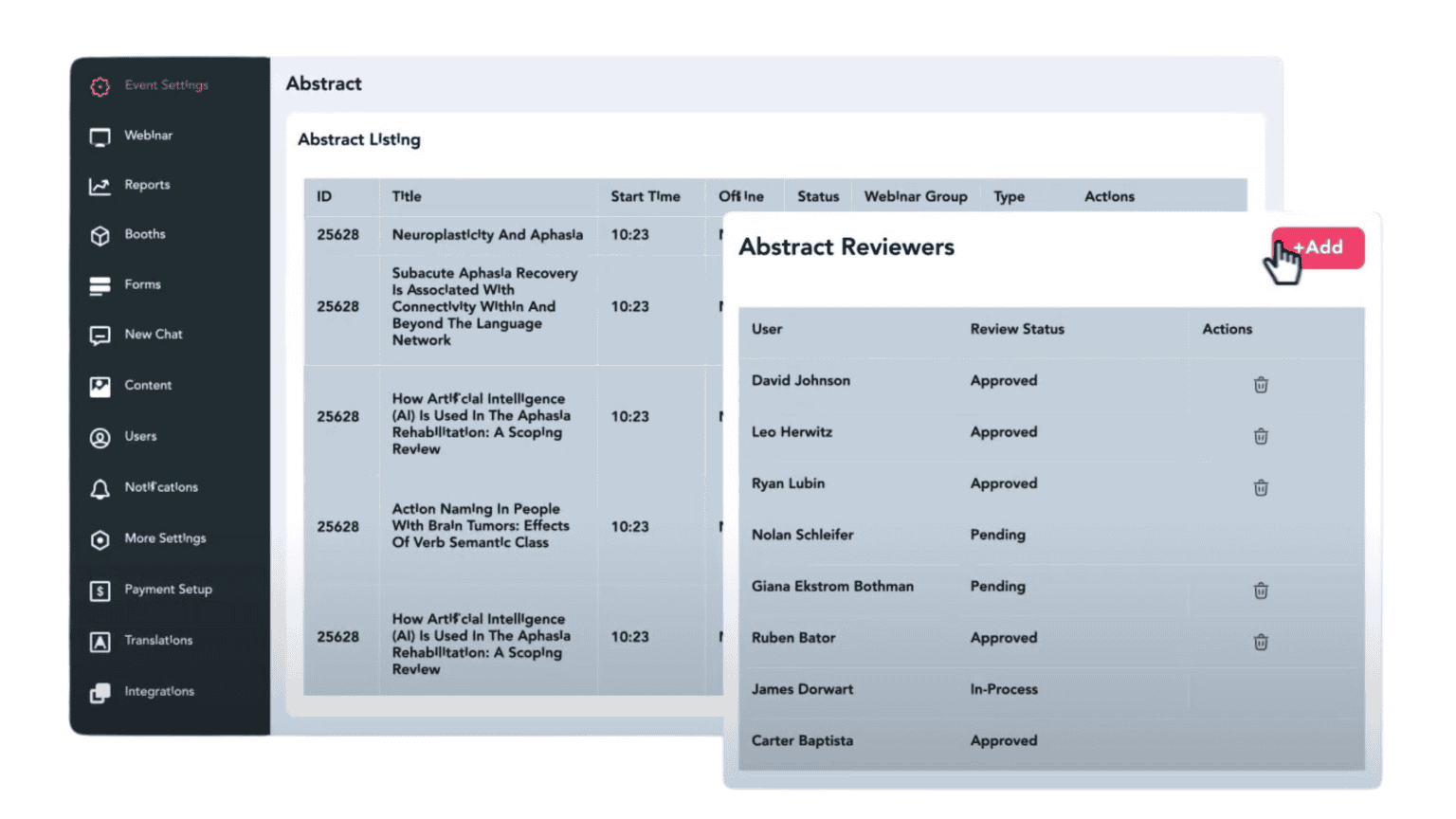Open the Payment Setup dollar icon
This screenshot has height=819, width=1456.
(100, 591)
